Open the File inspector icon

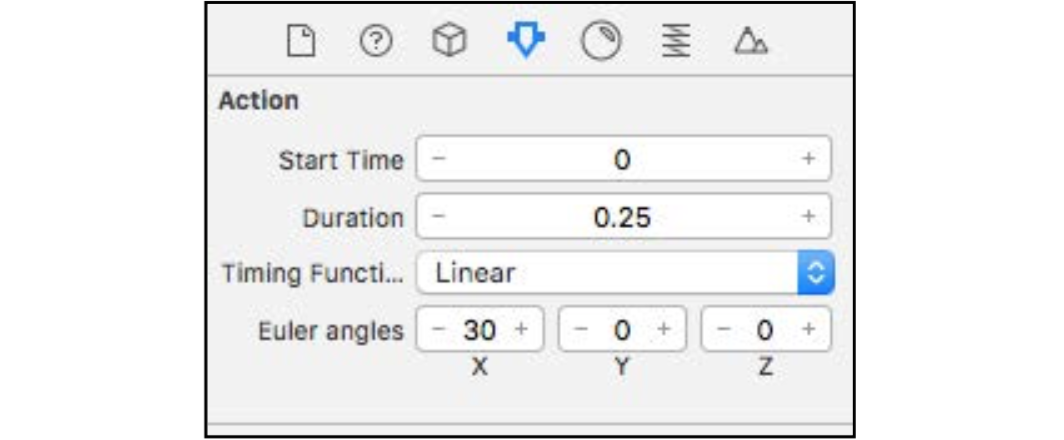pos(301,42)
